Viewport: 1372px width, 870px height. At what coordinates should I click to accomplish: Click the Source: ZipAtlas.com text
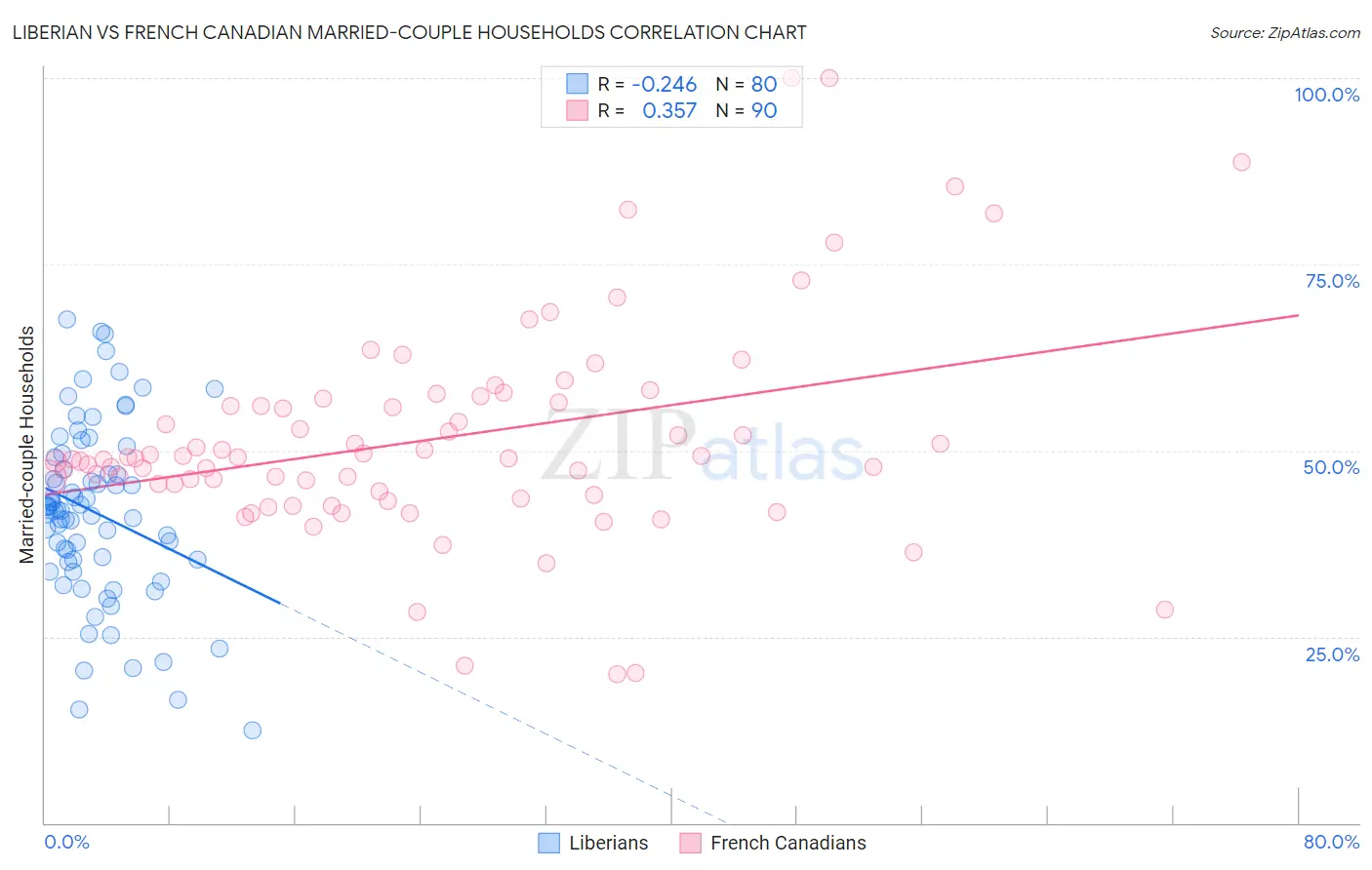point(1285,32)
